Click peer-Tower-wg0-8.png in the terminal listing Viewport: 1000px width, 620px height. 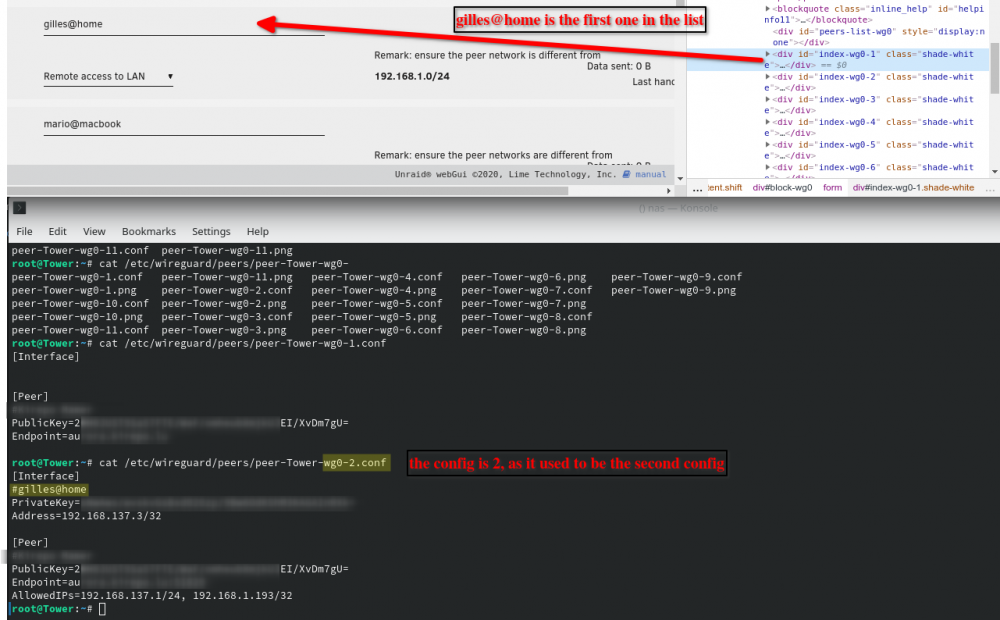tap(524, 330)
